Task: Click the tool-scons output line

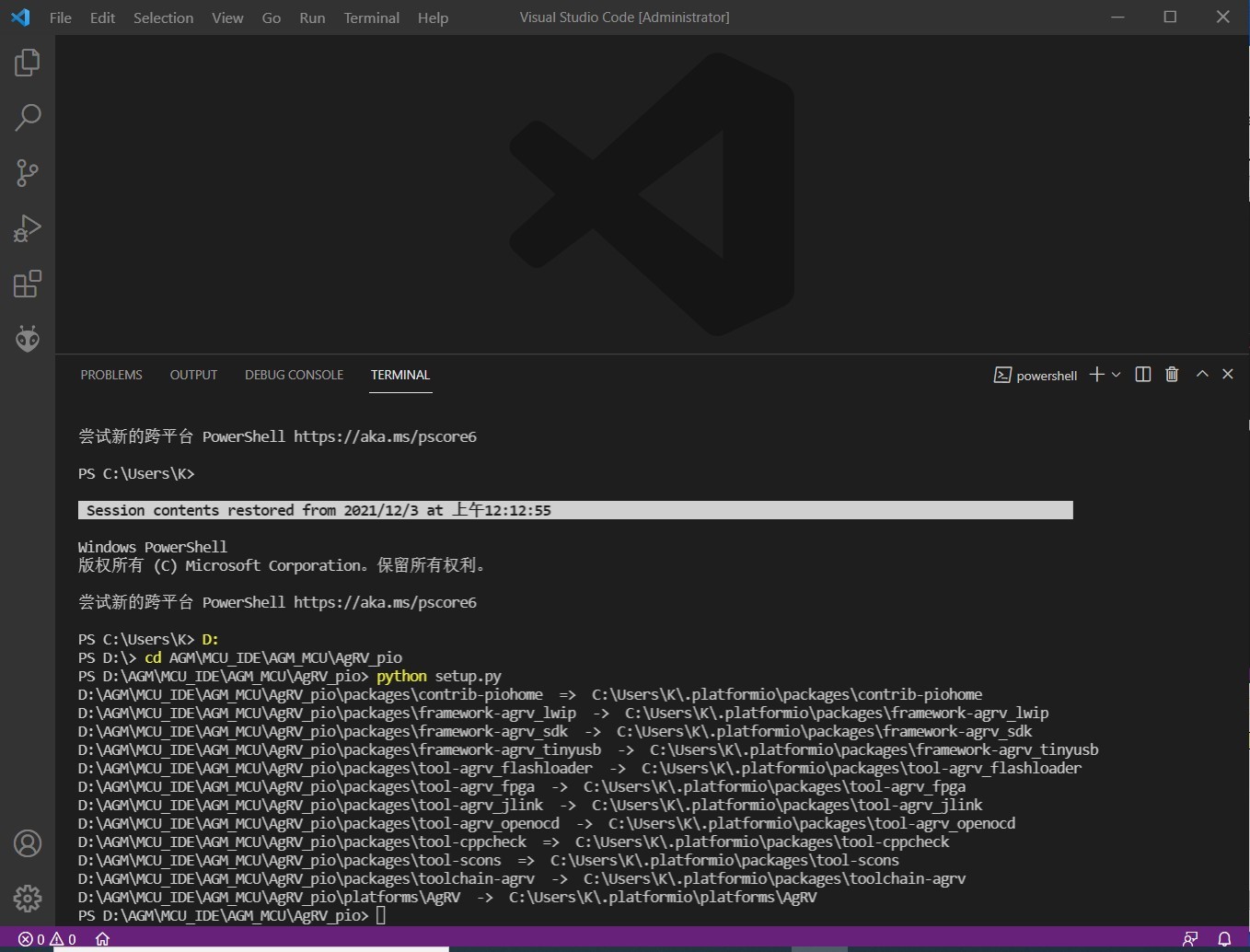Action: tap(489, 860)
